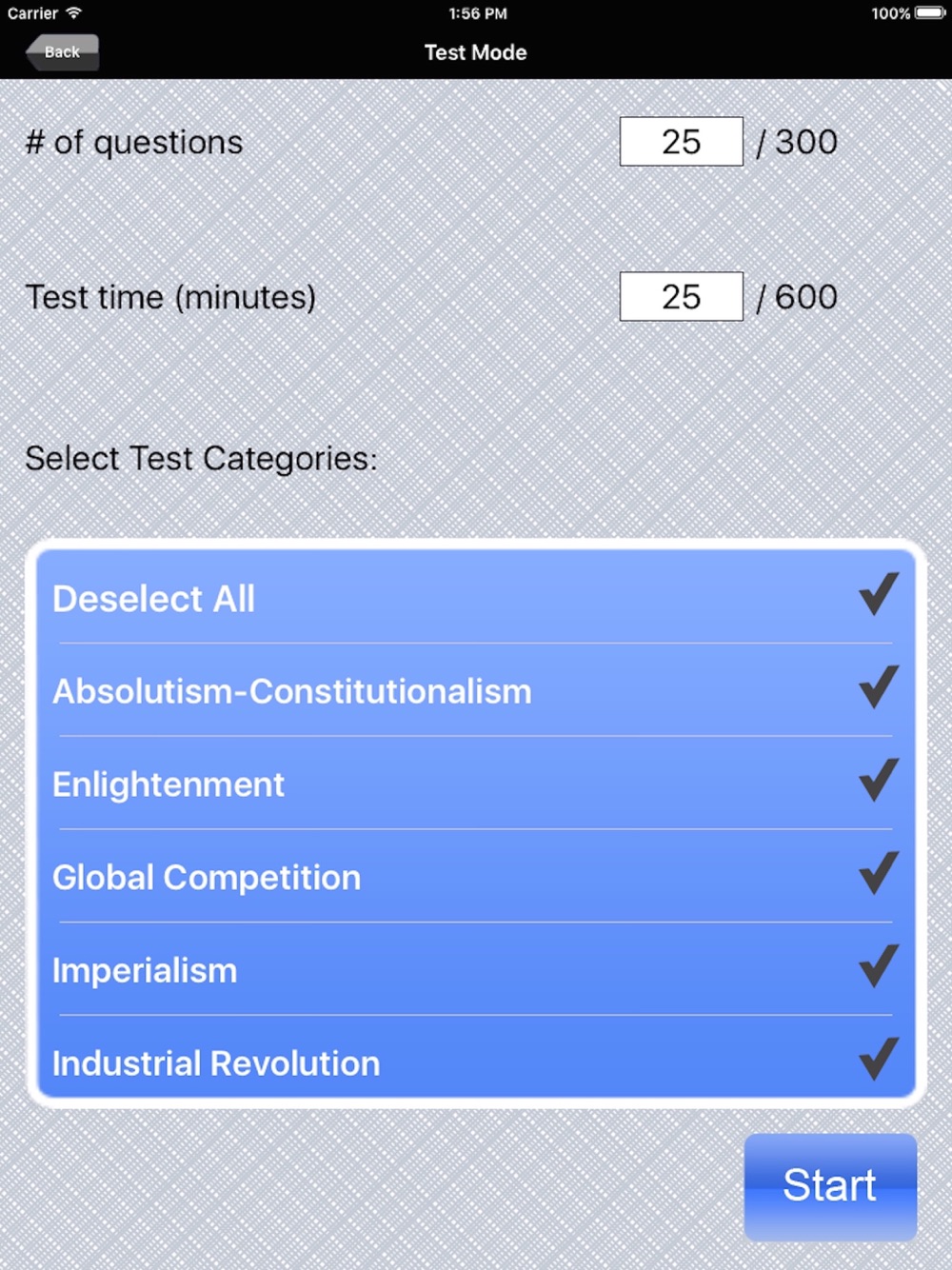This screenshot has width=952, height=1270.
Task: Tap the Industrial Revolution category label
Action: pyautogui.click(x=216, y=1063)
